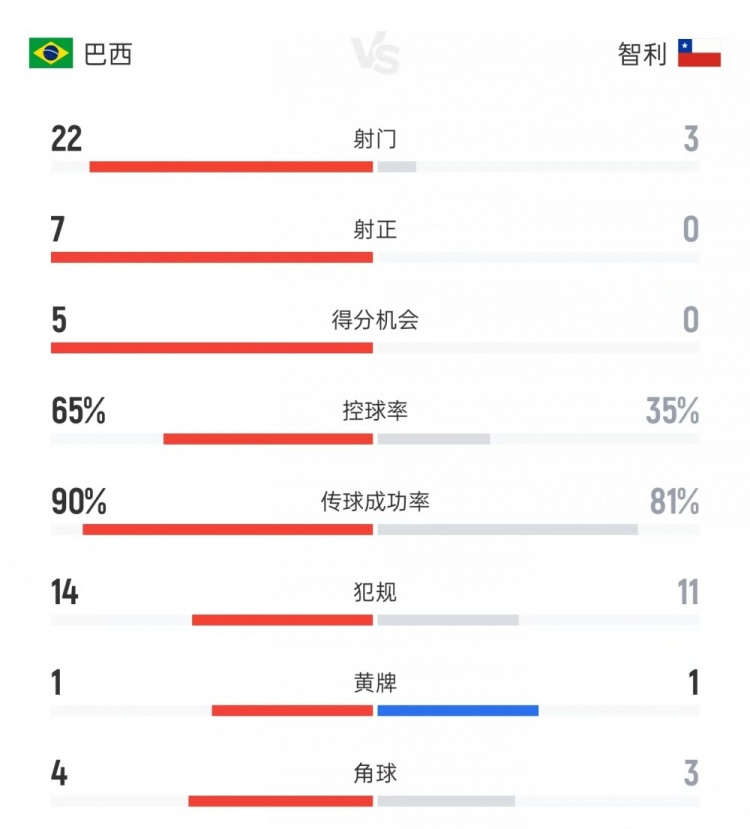Select the 射正 stat label

[375, 230]
